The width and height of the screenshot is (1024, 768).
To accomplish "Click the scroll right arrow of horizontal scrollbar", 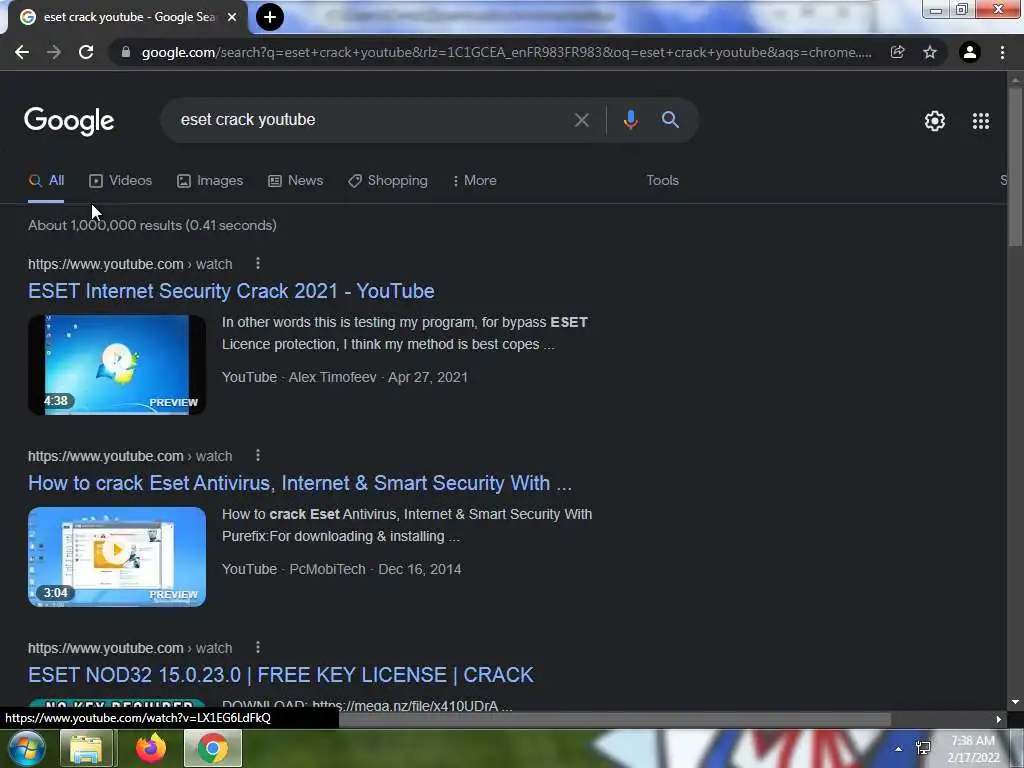I will pyautogui.click(x=998, y=719).
